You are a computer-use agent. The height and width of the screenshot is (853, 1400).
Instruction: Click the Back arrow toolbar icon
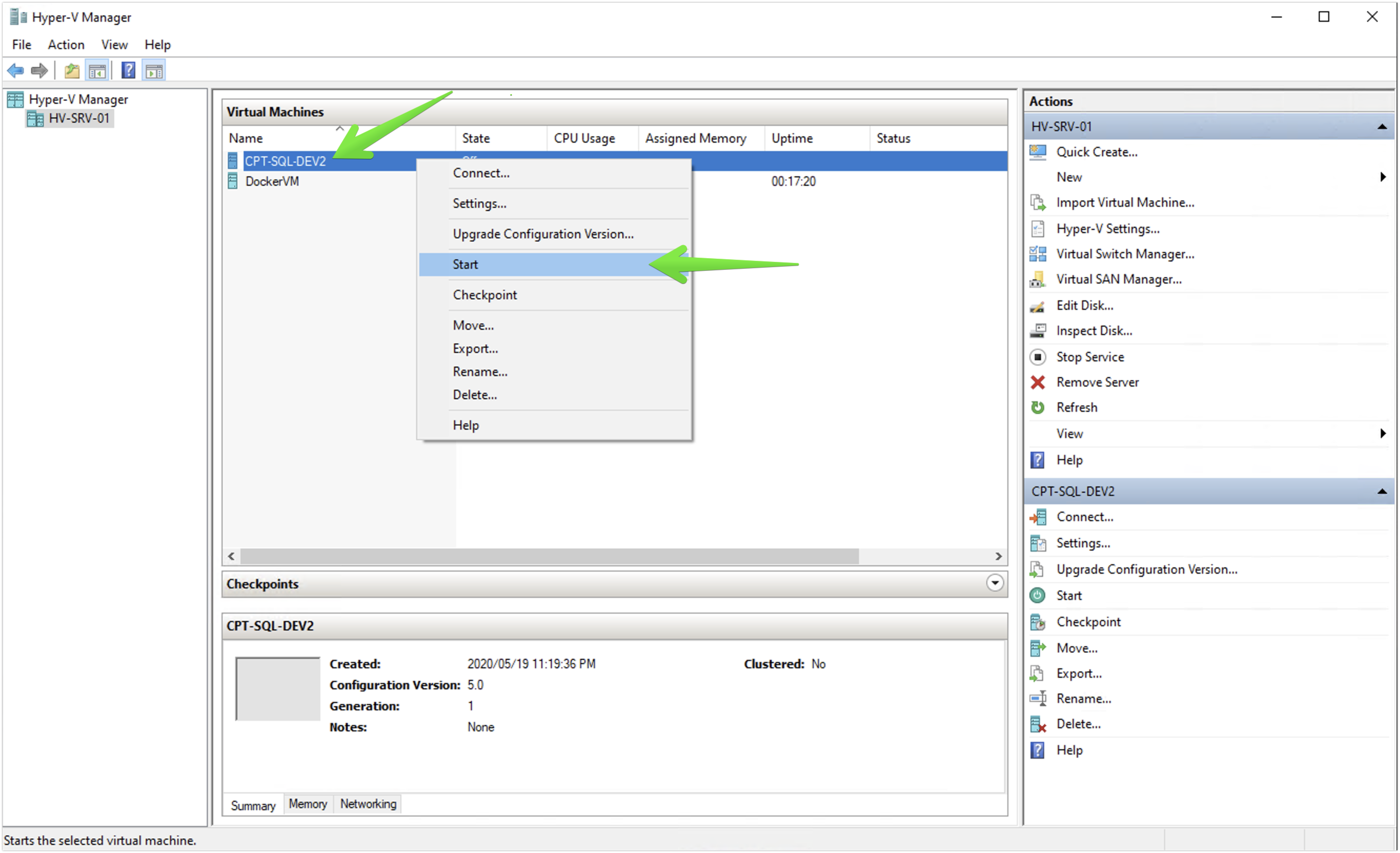point(15,70)
